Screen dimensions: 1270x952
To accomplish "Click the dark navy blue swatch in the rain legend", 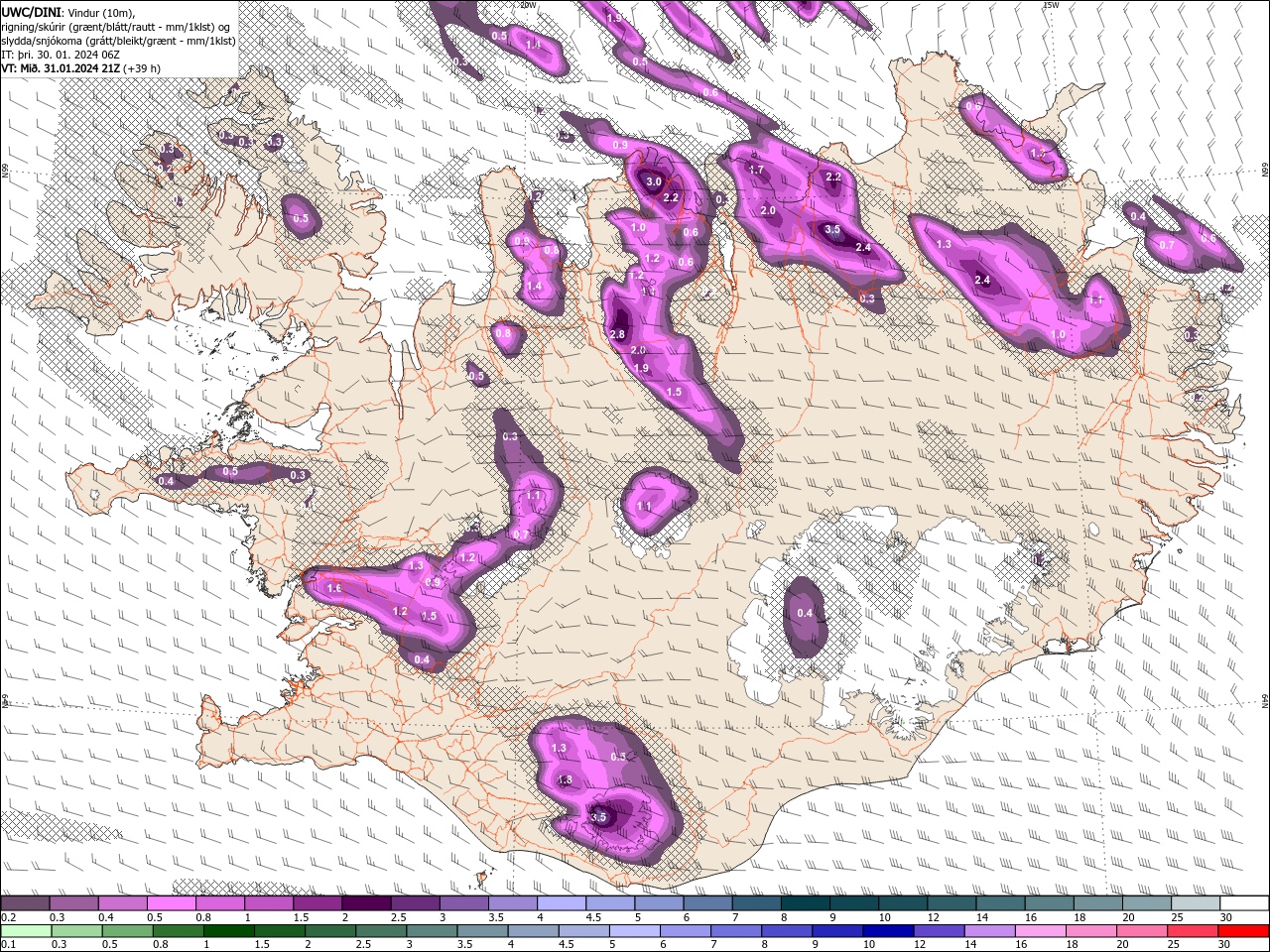I will tap(887, 931).
